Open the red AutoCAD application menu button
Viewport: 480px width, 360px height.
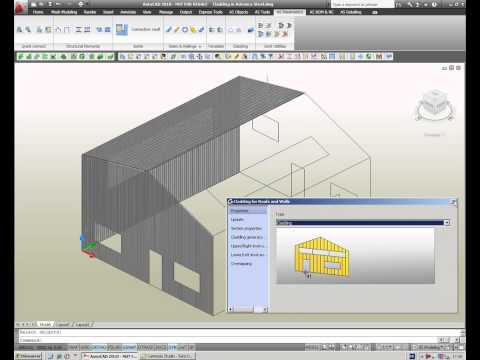[21, 7]
